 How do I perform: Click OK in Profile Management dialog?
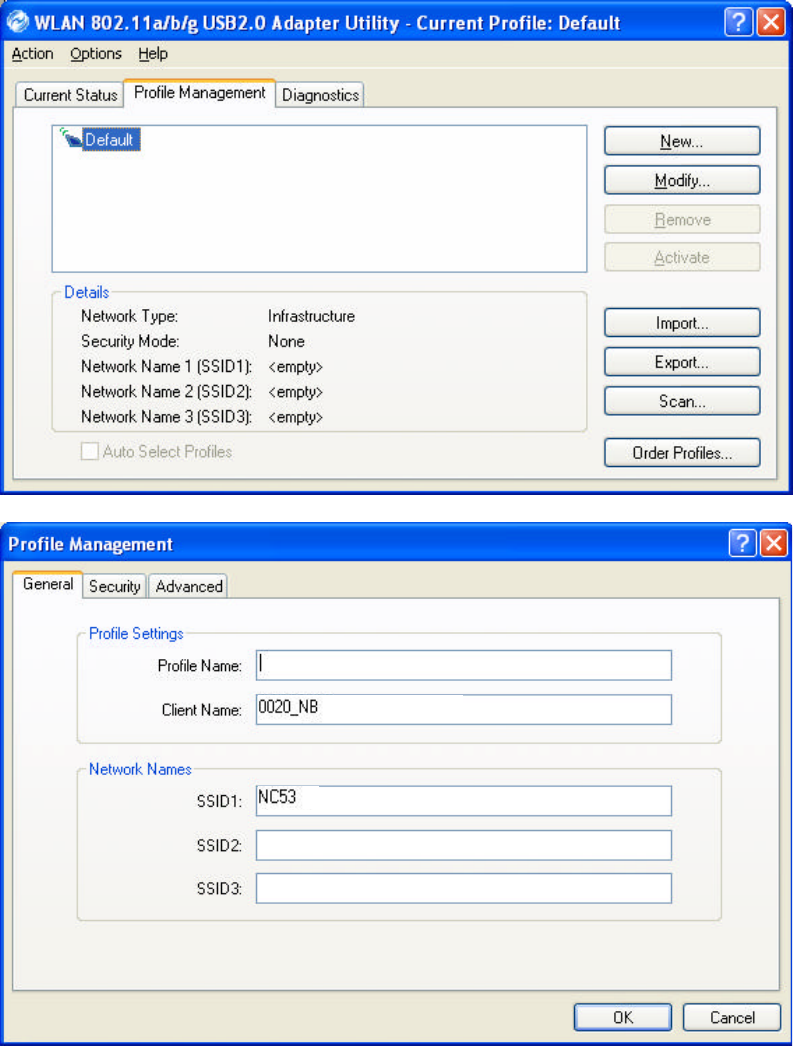click(x=623, y=1017)
